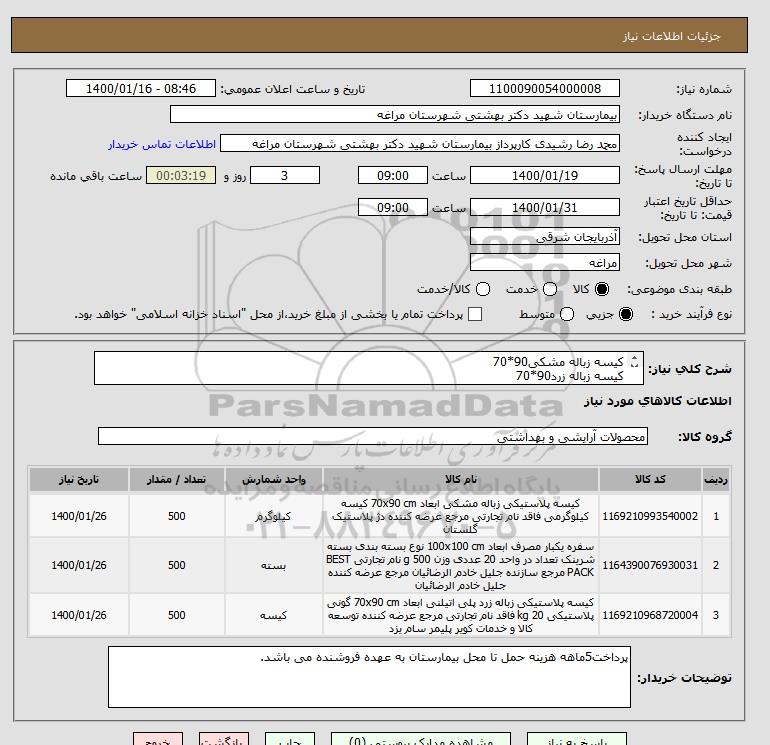
Task: Click the شماره نیاز number field
Action: coord(545,89)
